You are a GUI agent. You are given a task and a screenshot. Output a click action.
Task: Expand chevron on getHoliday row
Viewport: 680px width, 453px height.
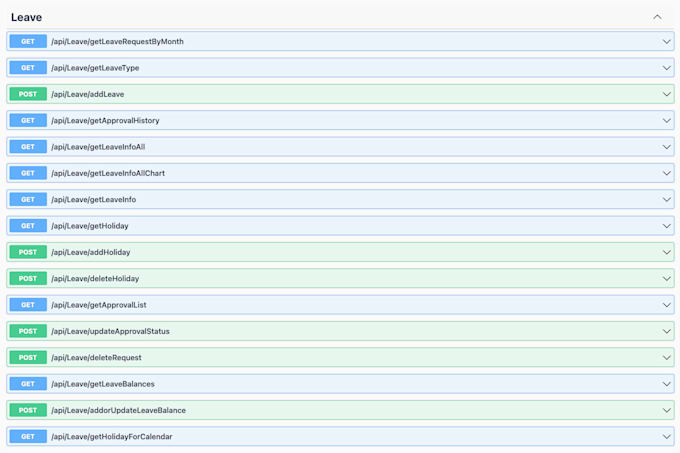pyautogui.click(x=667, y=226)
